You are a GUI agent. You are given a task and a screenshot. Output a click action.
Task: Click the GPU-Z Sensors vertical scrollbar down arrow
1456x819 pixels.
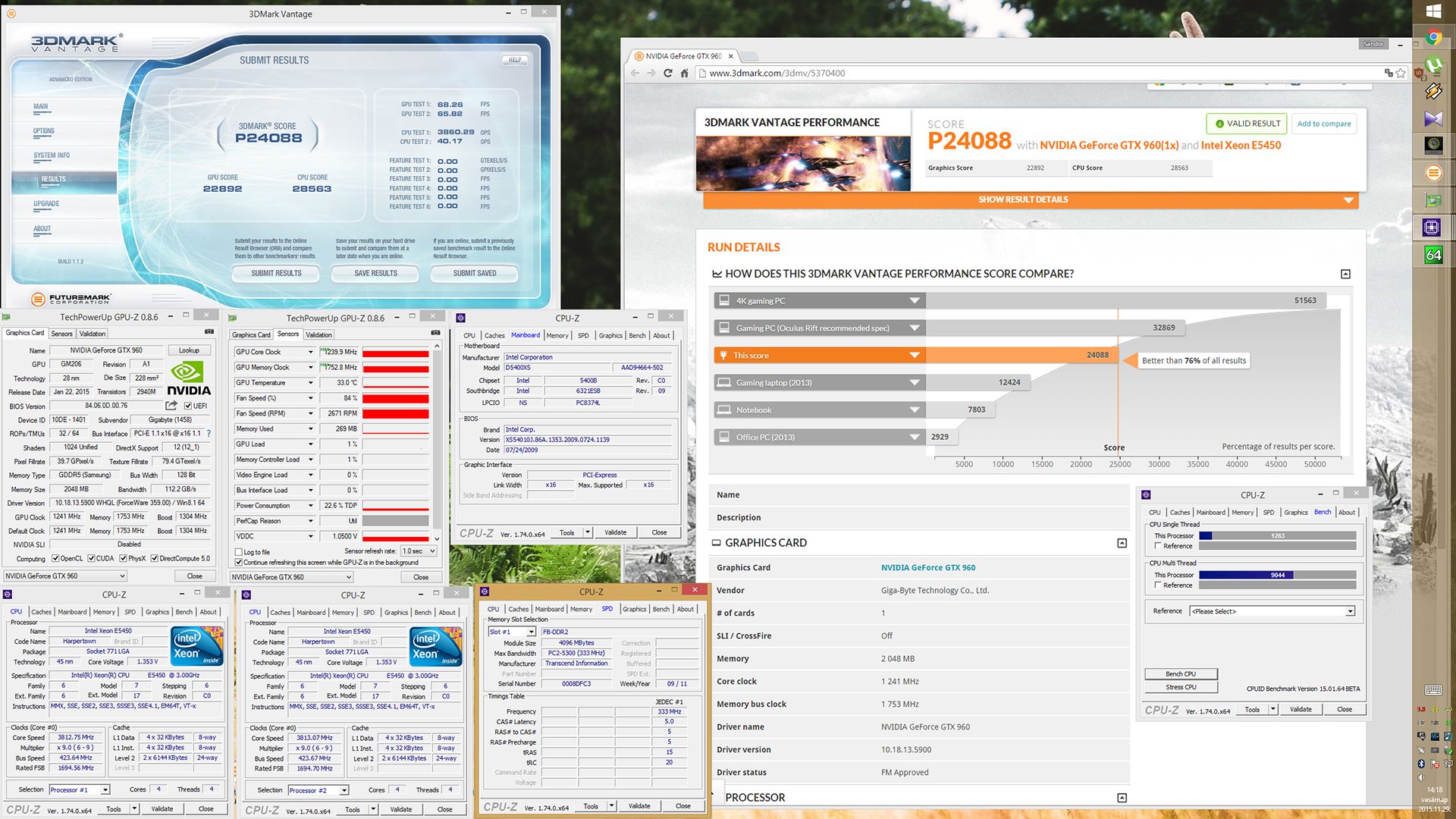click(437, 538)
